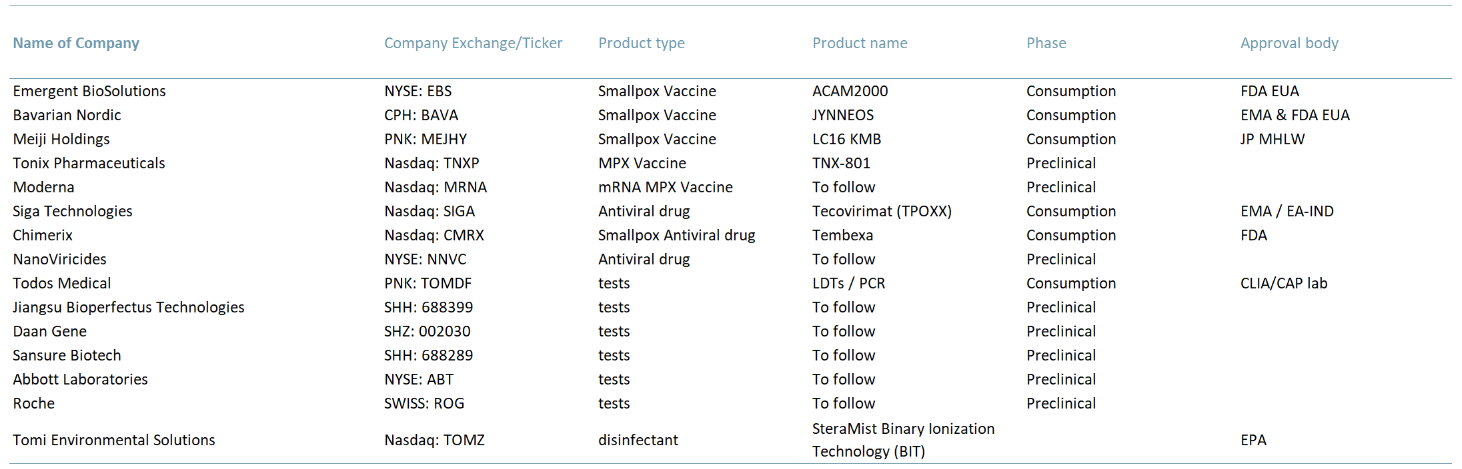Click Jiangsu Bioperfectus Technologies name
Image resolution: width=1462 pixels, height=469 pixels.
(128, 307)
